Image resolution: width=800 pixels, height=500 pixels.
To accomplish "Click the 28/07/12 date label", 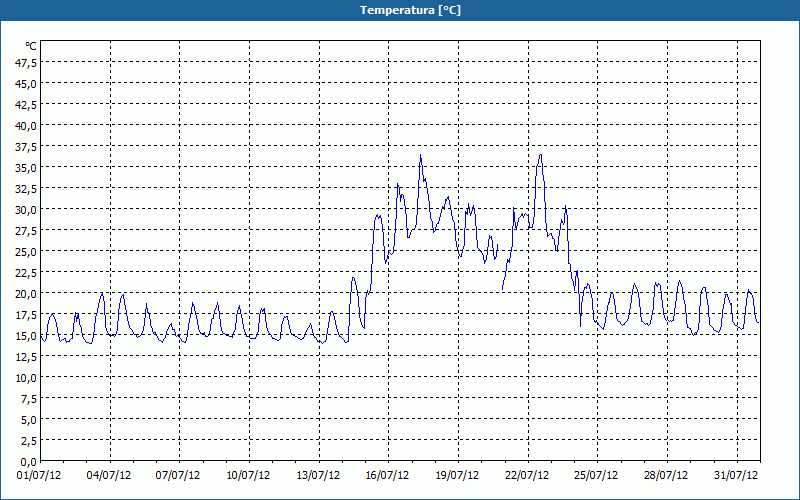I will pos(666,476).
